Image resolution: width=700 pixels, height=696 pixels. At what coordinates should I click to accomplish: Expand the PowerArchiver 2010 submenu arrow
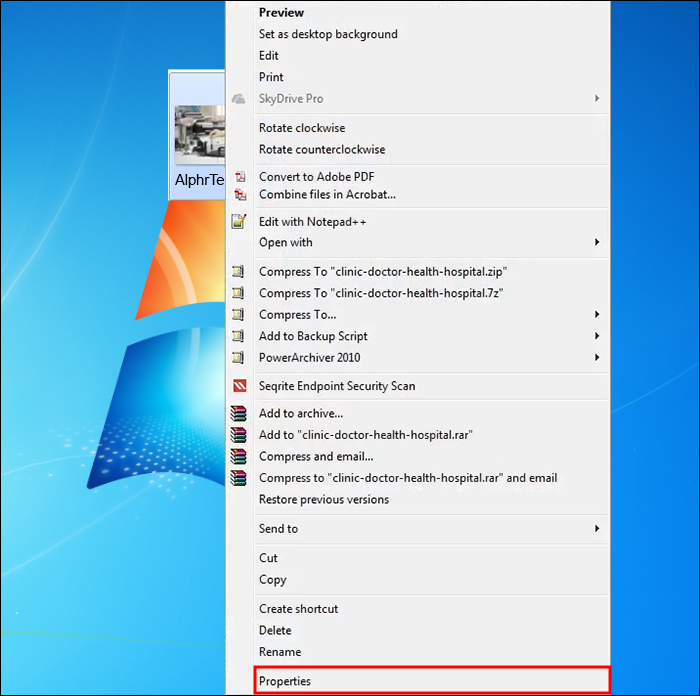597,357
